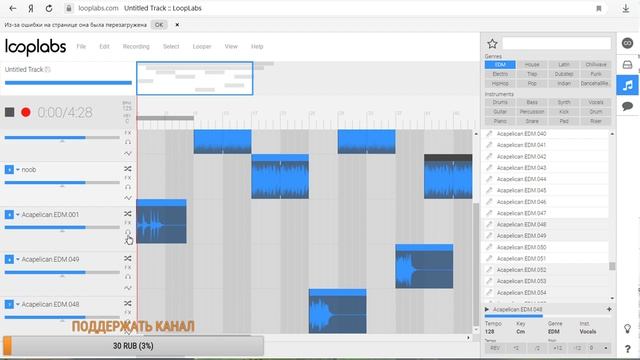Click the stop button in the transport
The height and width of the screenshot is (360, 640).
coord(10,112)
